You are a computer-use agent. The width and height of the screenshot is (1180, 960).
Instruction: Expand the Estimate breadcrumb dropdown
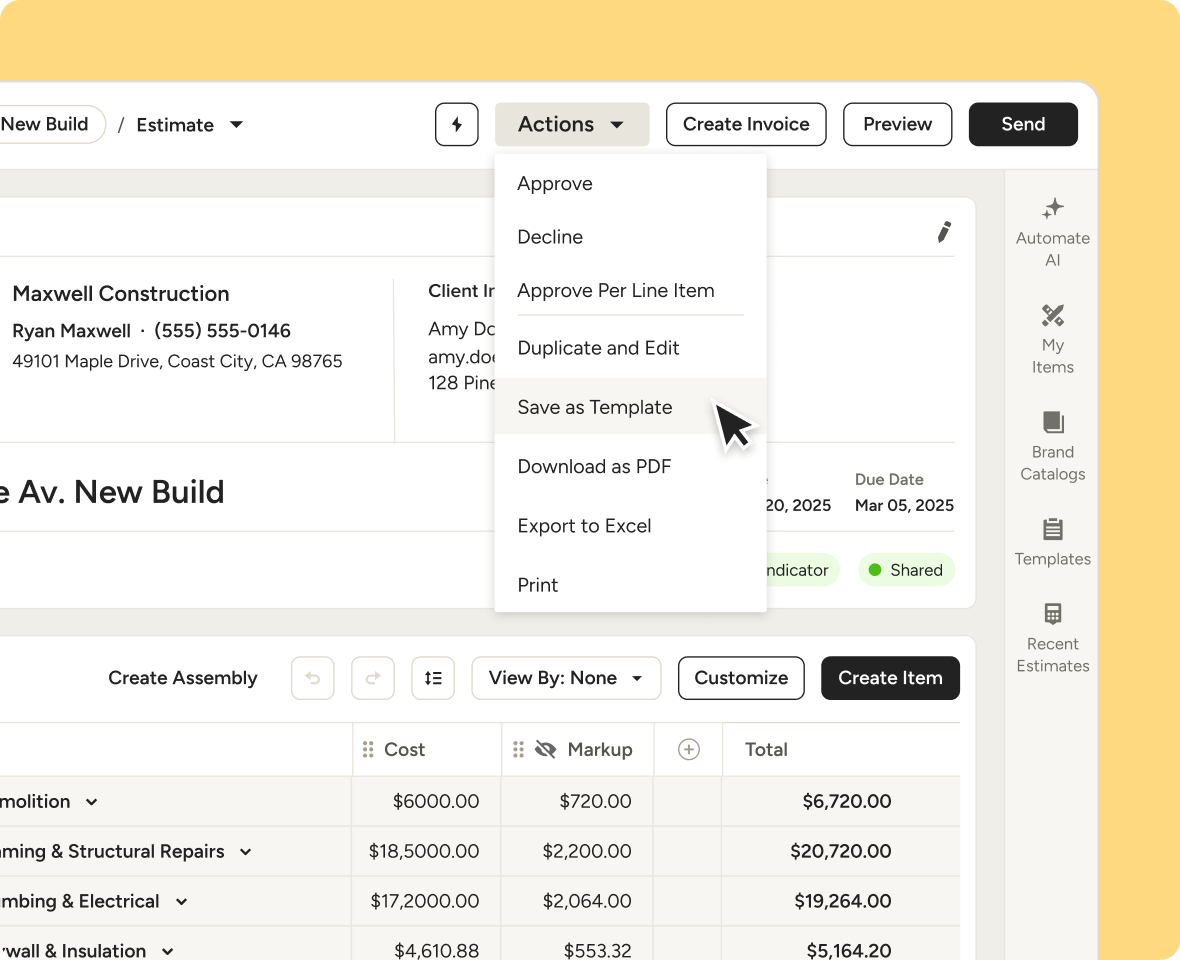click(236, 125)
